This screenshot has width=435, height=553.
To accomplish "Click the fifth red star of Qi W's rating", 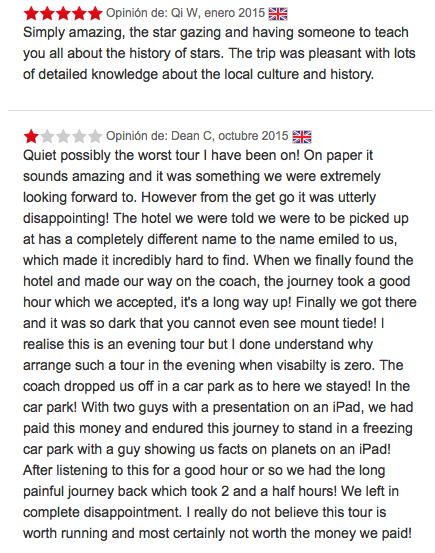I will click(95, 14).
